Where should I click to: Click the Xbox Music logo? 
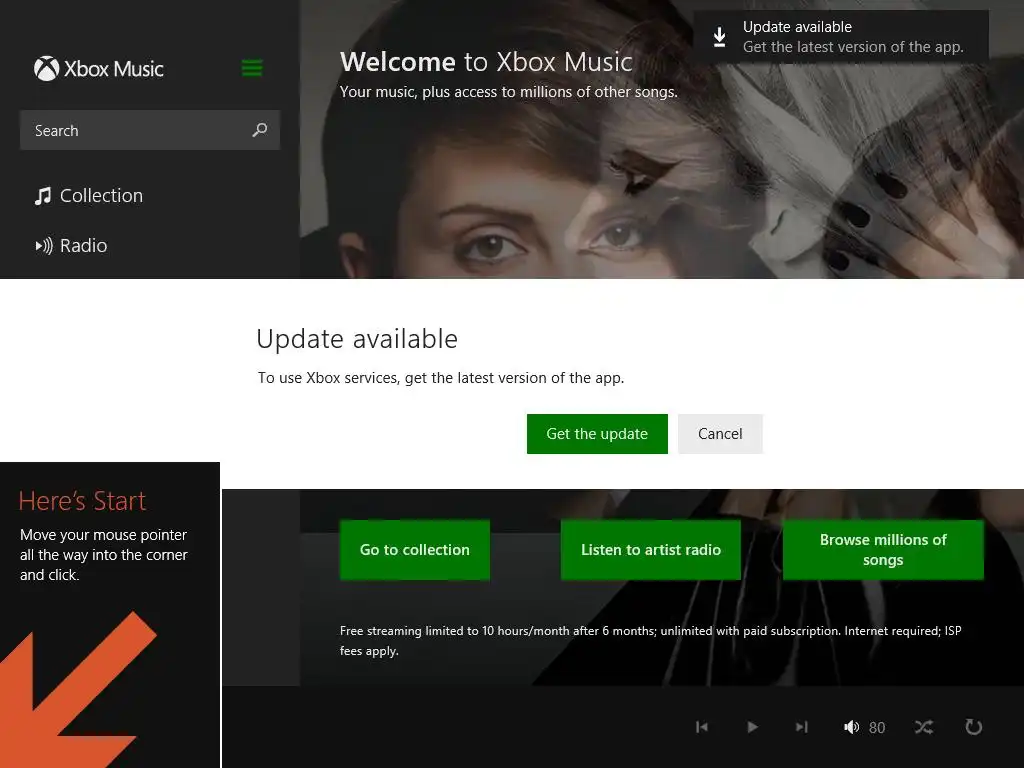click(99, 69)
